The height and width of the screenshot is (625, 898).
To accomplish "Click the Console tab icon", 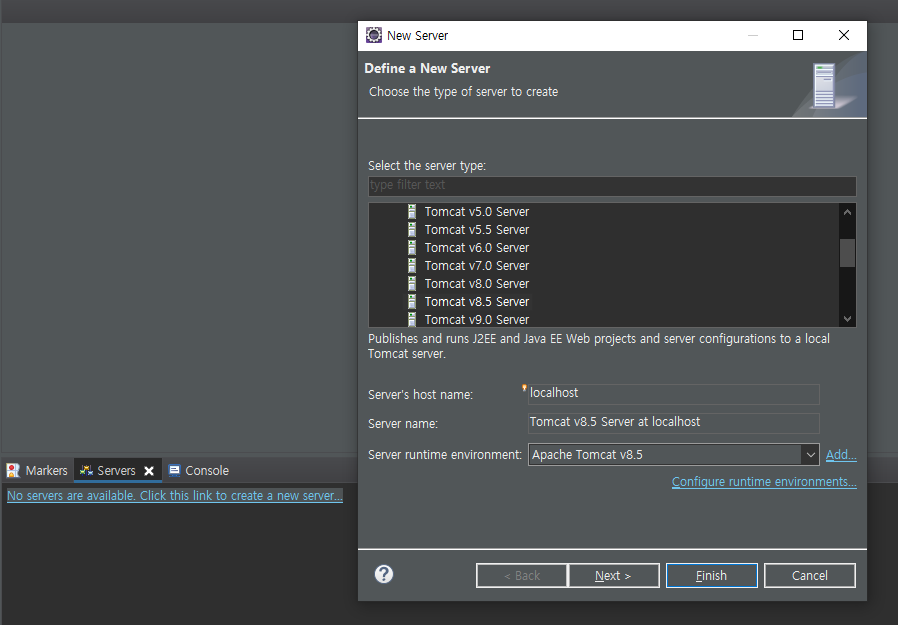I will [174, 470].
